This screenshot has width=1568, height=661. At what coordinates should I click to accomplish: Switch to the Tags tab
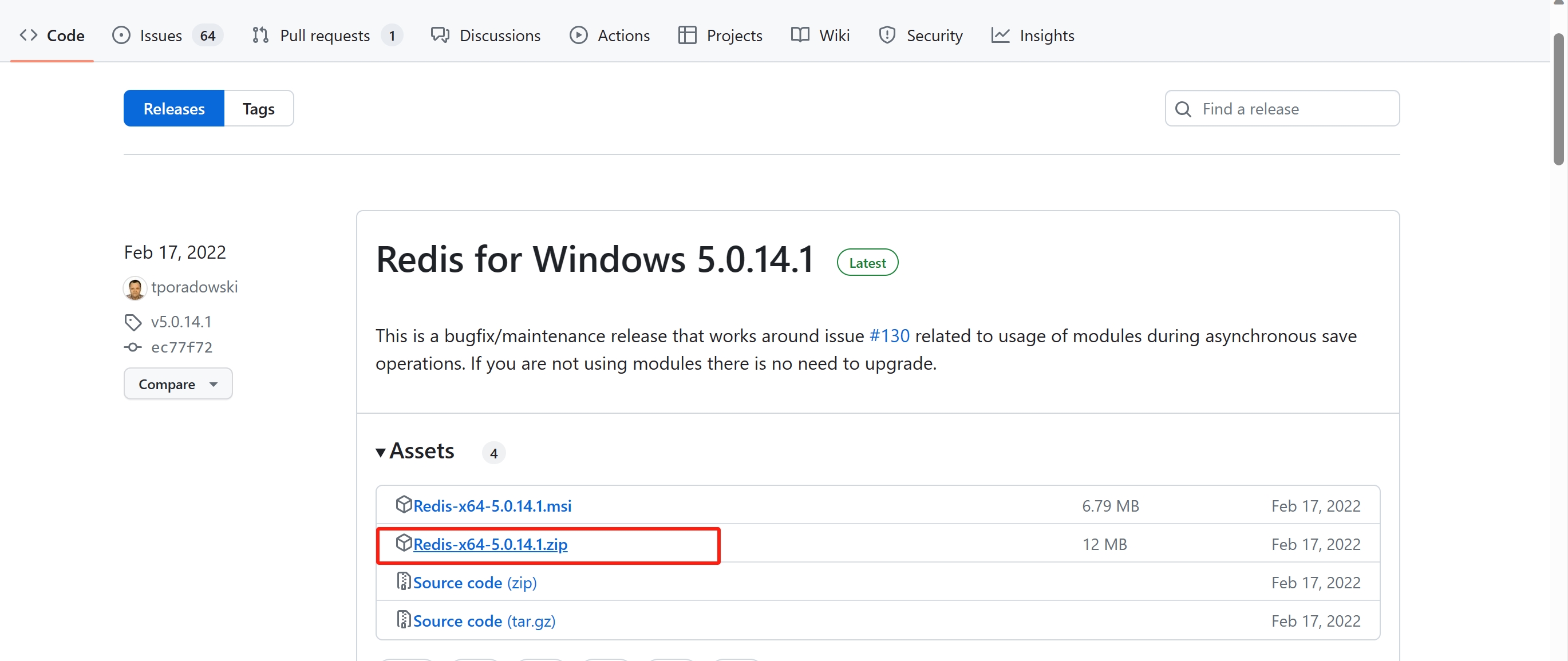(x=258, y=108)
